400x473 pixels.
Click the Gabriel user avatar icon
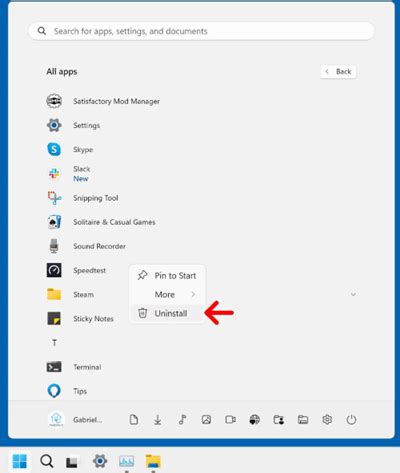[56, 419]
